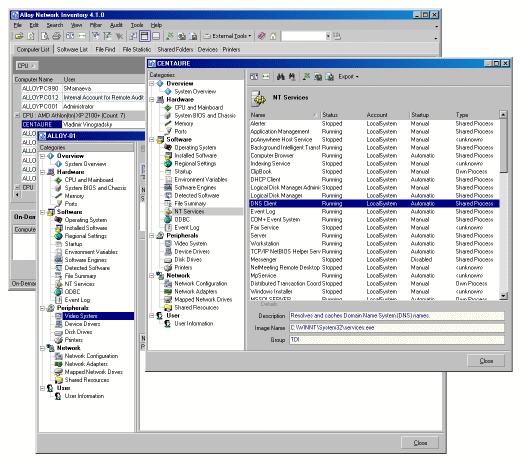Screen dimensions: 521x464
Task: Select the highlighted single-pane layout toolbar button
Action: [x=145, y=36]
